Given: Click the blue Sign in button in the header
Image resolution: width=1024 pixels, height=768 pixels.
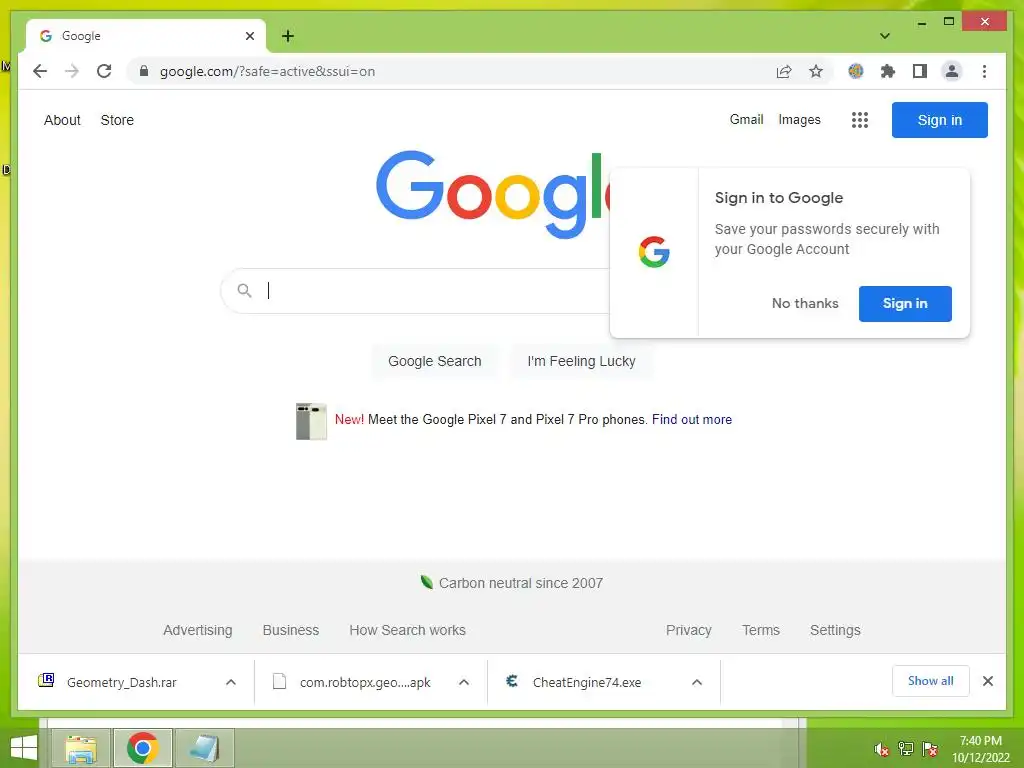Looking at the screenshot, I should [x=939, y=120].
